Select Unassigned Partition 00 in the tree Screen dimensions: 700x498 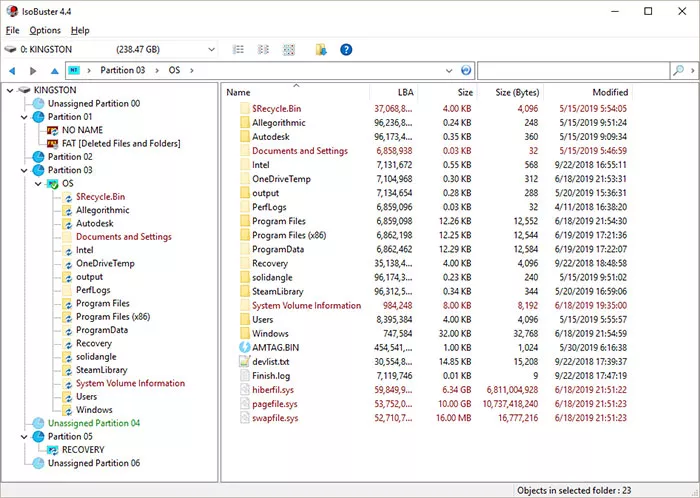pyautogui.click(x=94, y=104)
